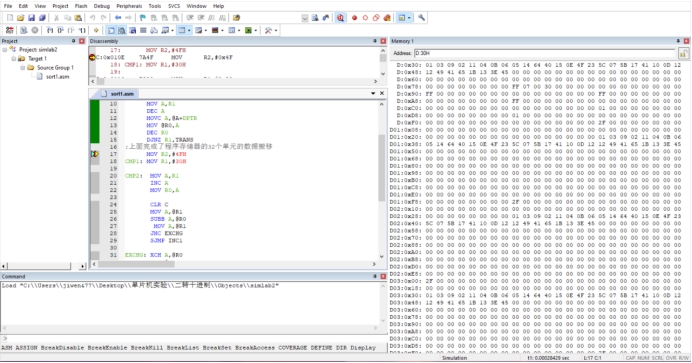Step over the current line
Viewport: 692px width, 363px height.
pos(60,30)
